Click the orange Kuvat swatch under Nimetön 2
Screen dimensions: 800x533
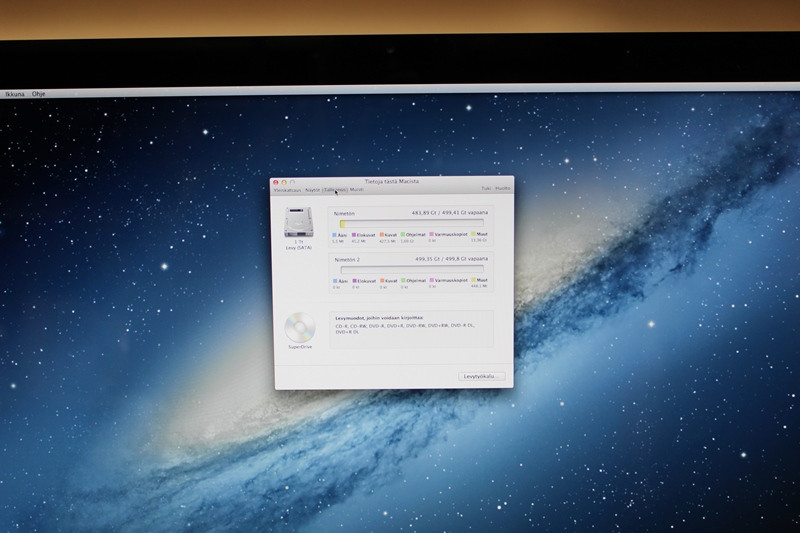point(382,281)
